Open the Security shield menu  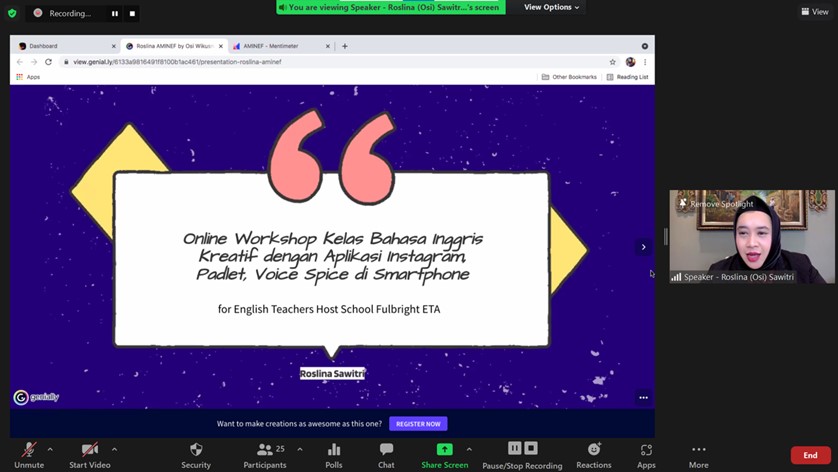[196, 455]
